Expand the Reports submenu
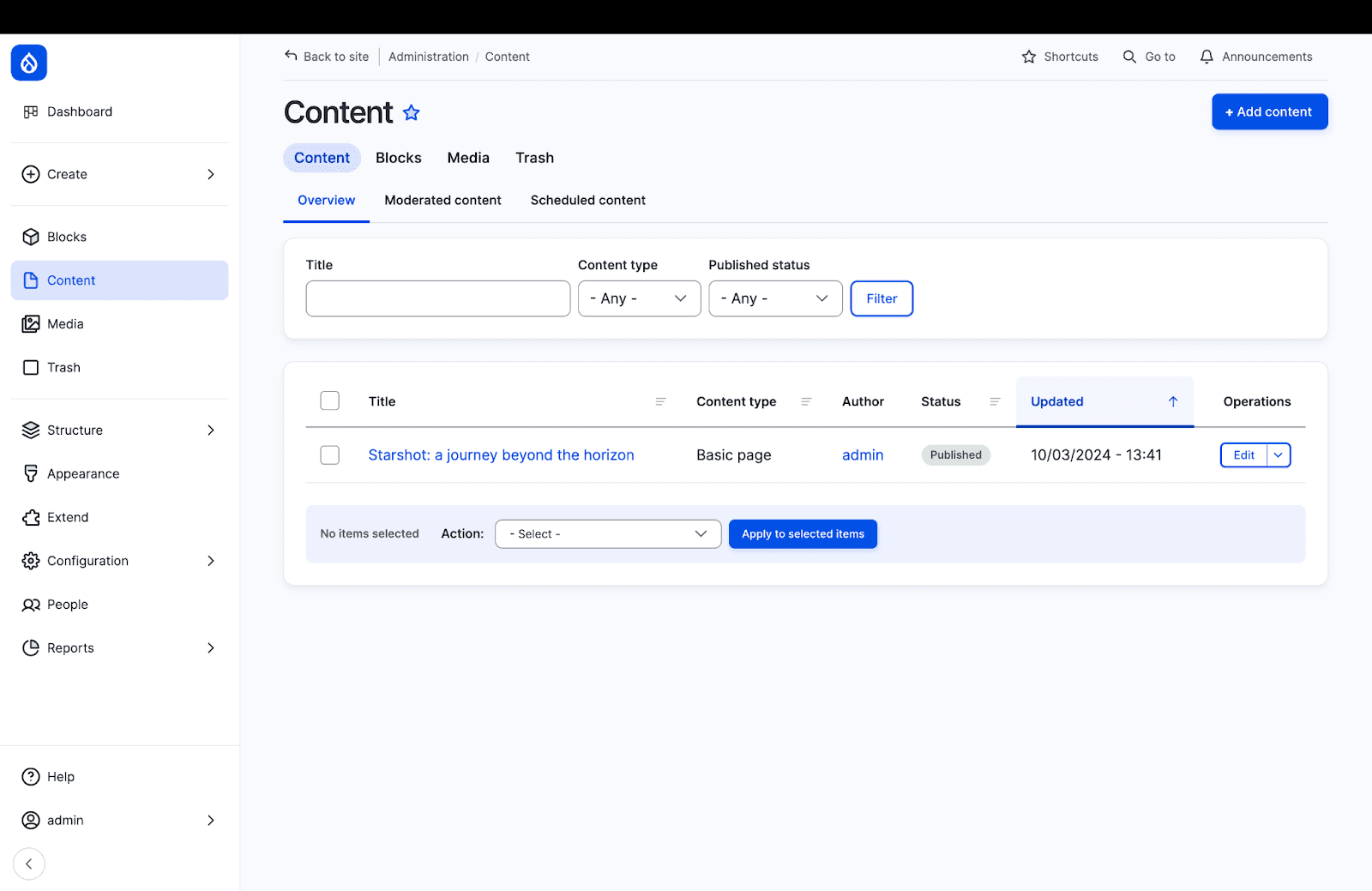The height and width of the screenshot is (891, 1372). coord(211,648)
